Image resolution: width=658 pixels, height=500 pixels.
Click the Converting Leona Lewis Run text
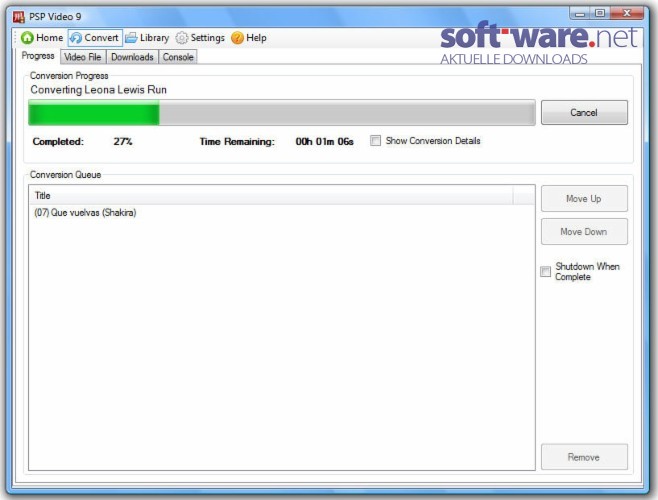tap(99, 90)
